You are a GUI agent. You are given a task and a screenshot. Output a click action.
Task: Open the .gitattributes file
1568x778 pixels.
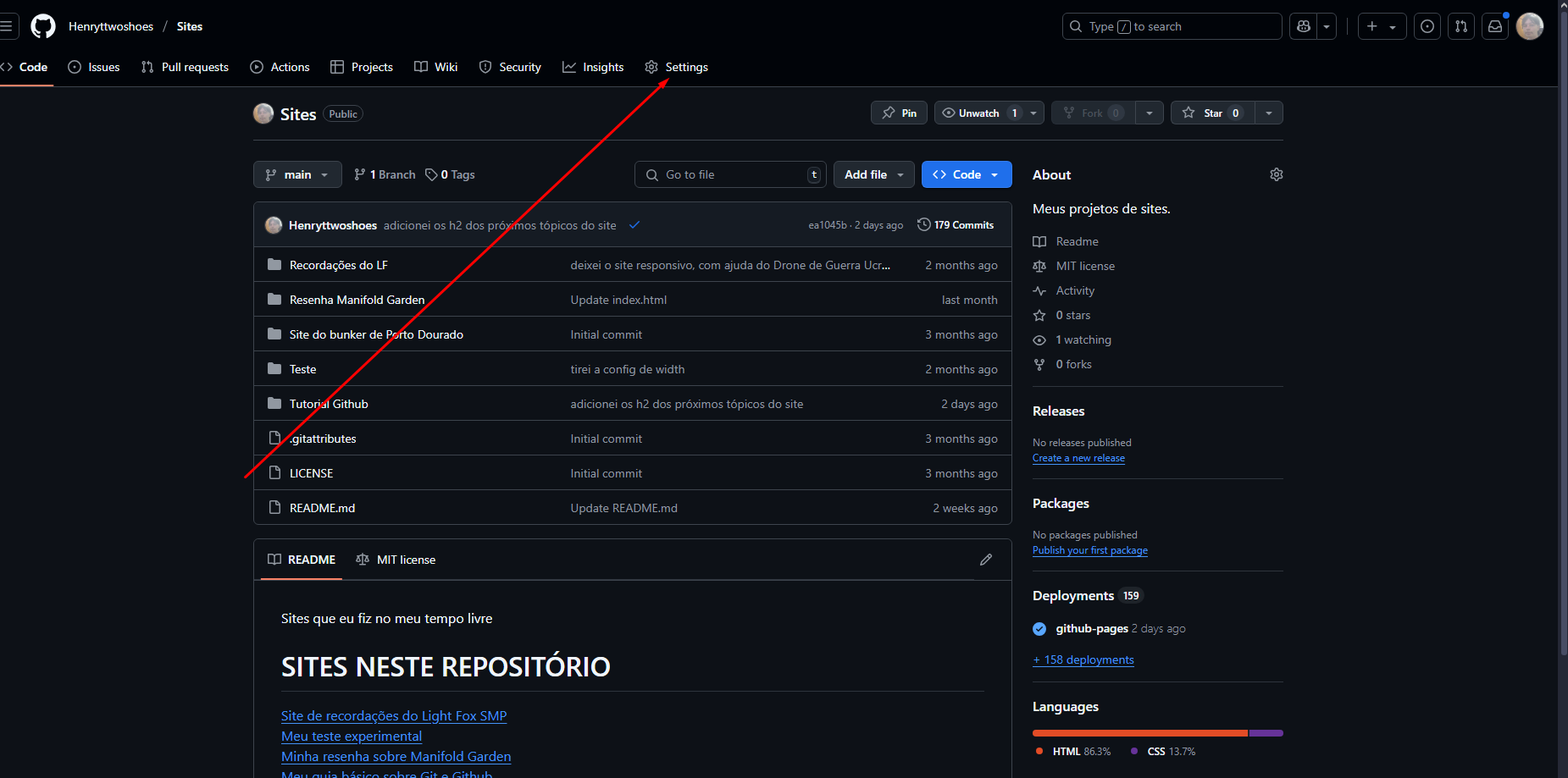click(323, 439)
